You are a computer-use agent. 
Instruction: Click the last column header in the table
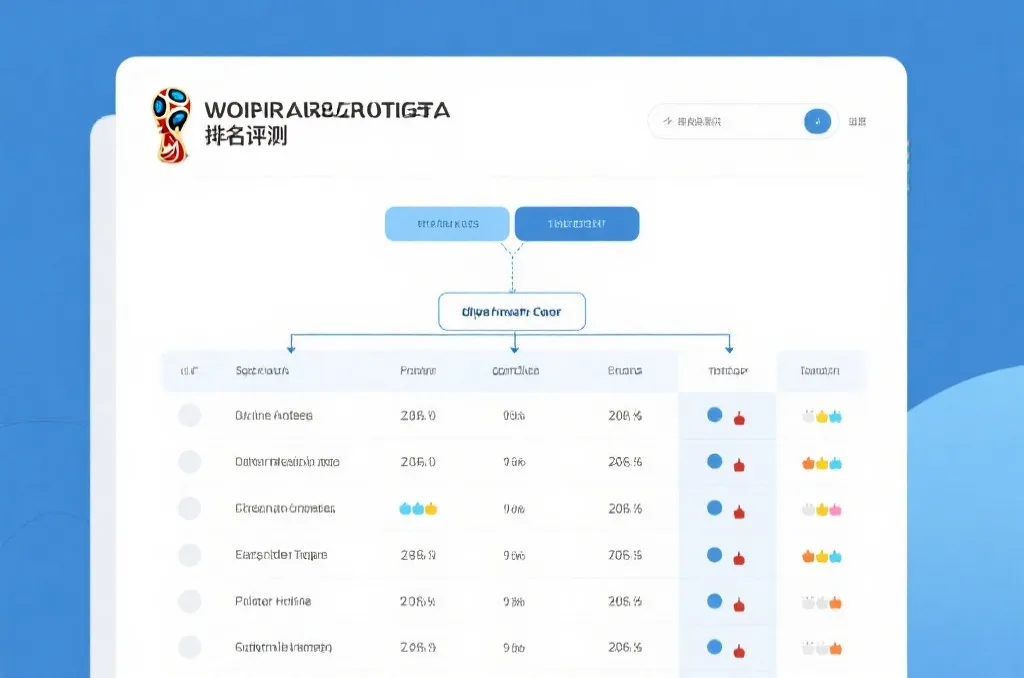pyautogui.click(x=820, y=370)
